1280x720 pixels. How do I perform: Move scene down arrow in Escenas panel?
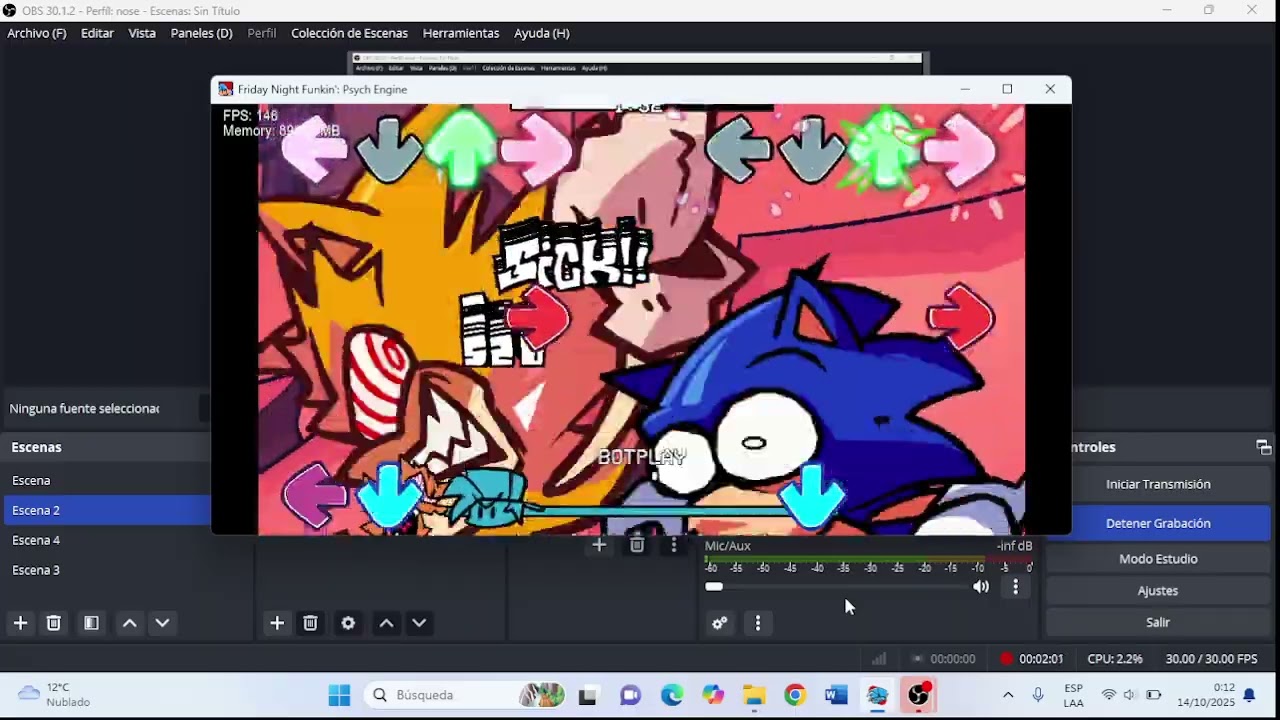pos(162,623)
